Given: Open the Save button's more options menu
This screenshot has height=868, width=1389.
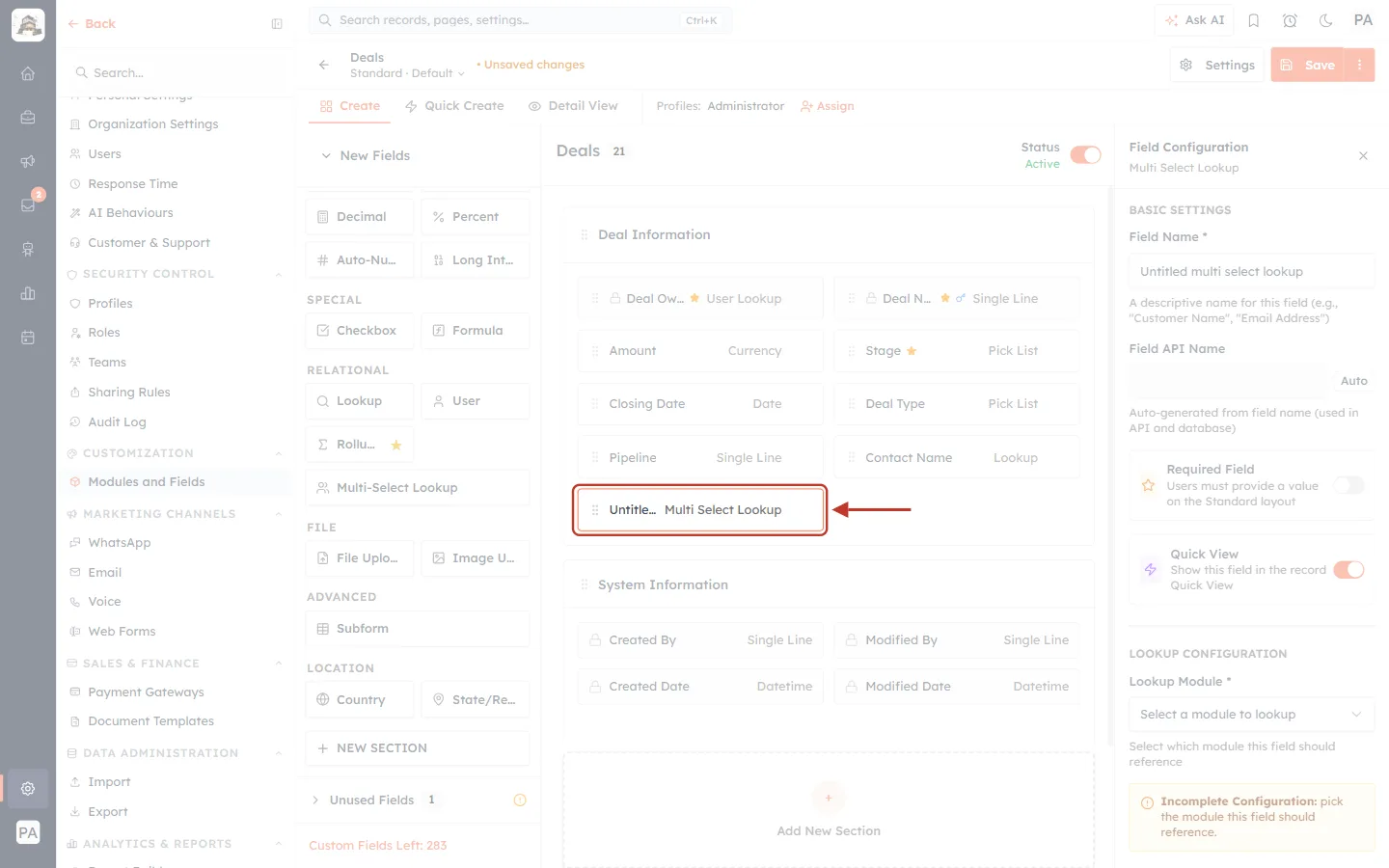Looking at the screenshot, I should pos(1360,65).
